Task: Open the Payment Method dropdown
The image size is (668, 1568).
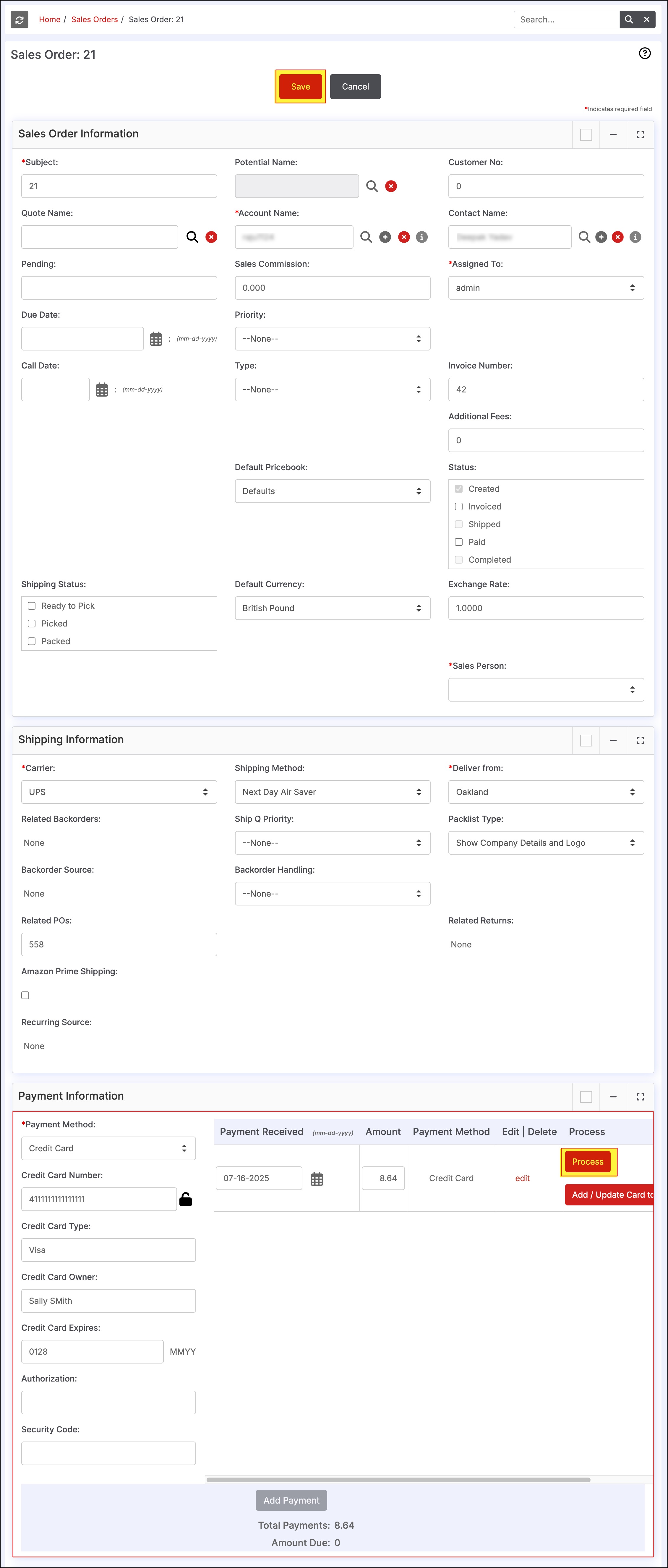Action: pos(108,1149)
